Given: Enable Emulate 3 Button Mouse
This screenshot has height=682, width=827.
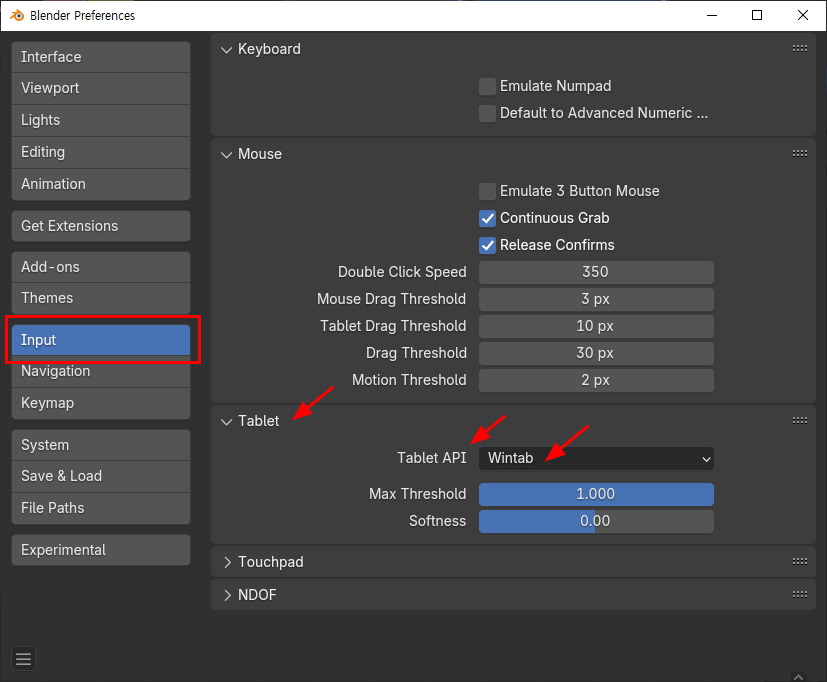Looking at the screenshot, I should coord(487,191).
